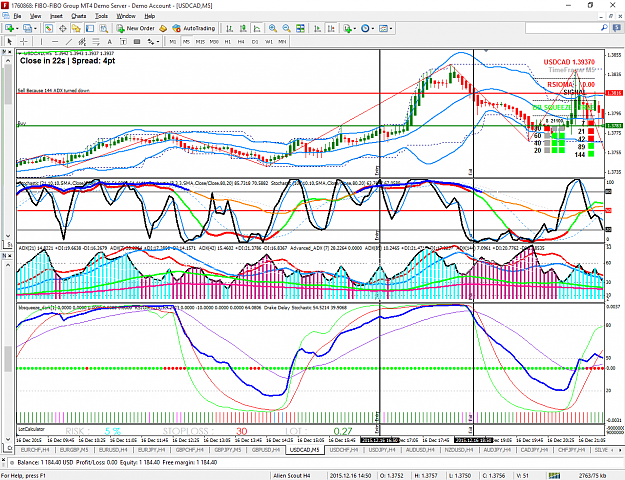Open the Charts menu

79,16
